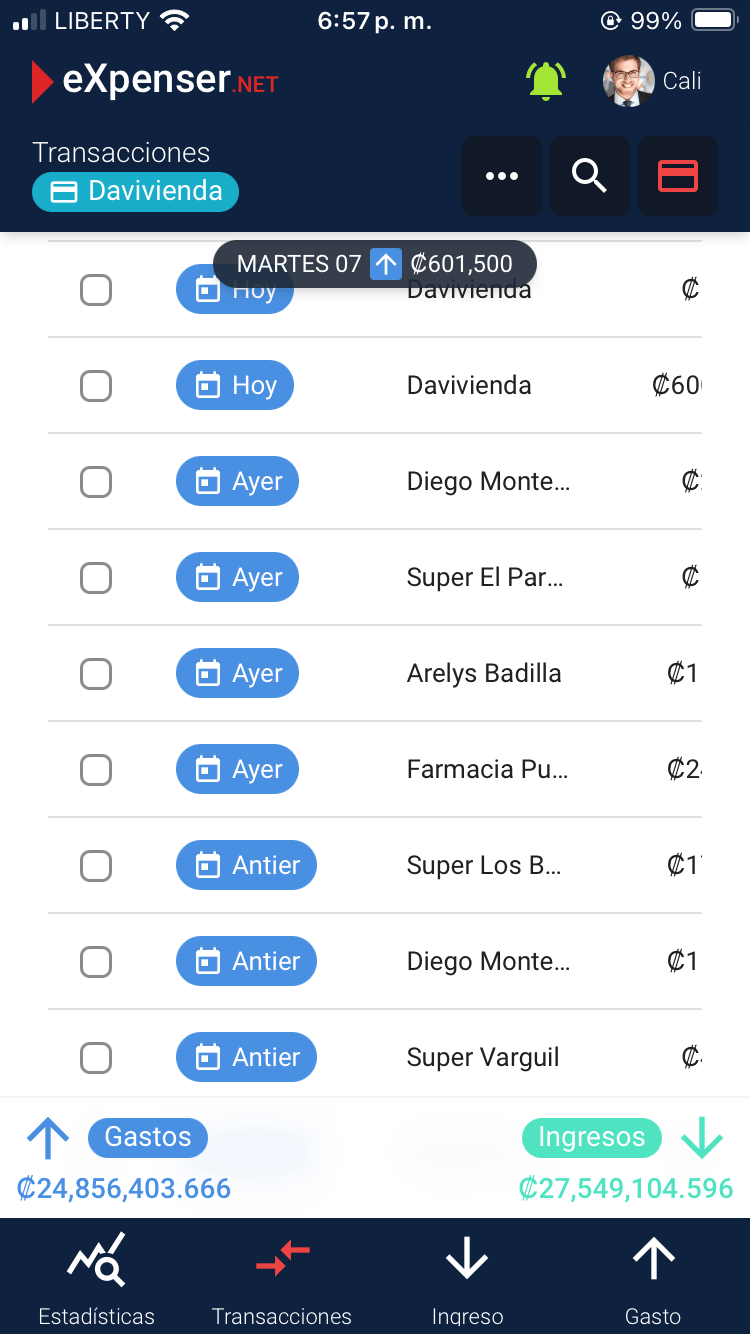Open the search magnifier icon
Viewport: 750px width, 1334px height.
tap(590, 176)
